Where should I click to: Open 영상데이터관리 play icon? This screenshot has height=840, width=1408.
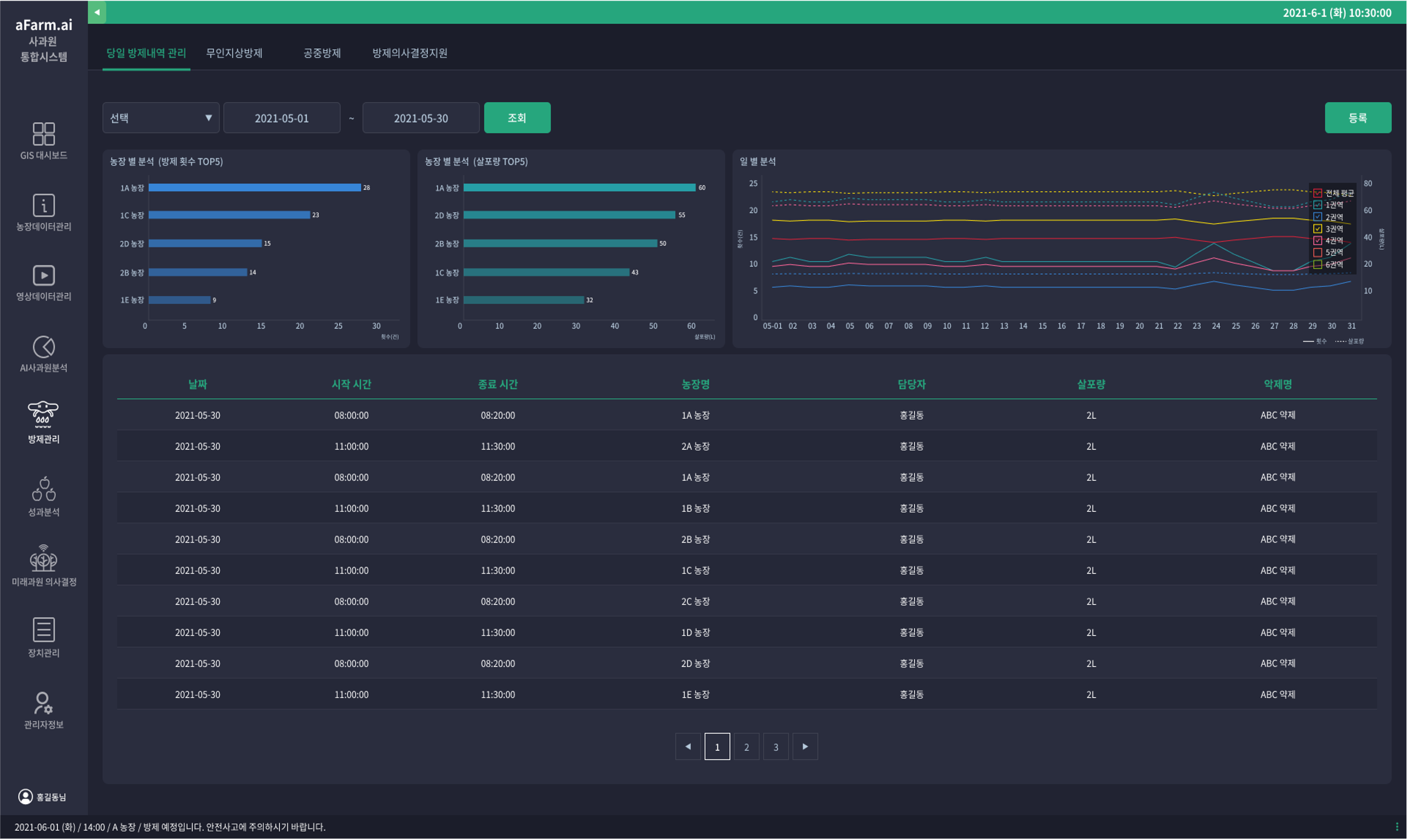coord(44,276)
